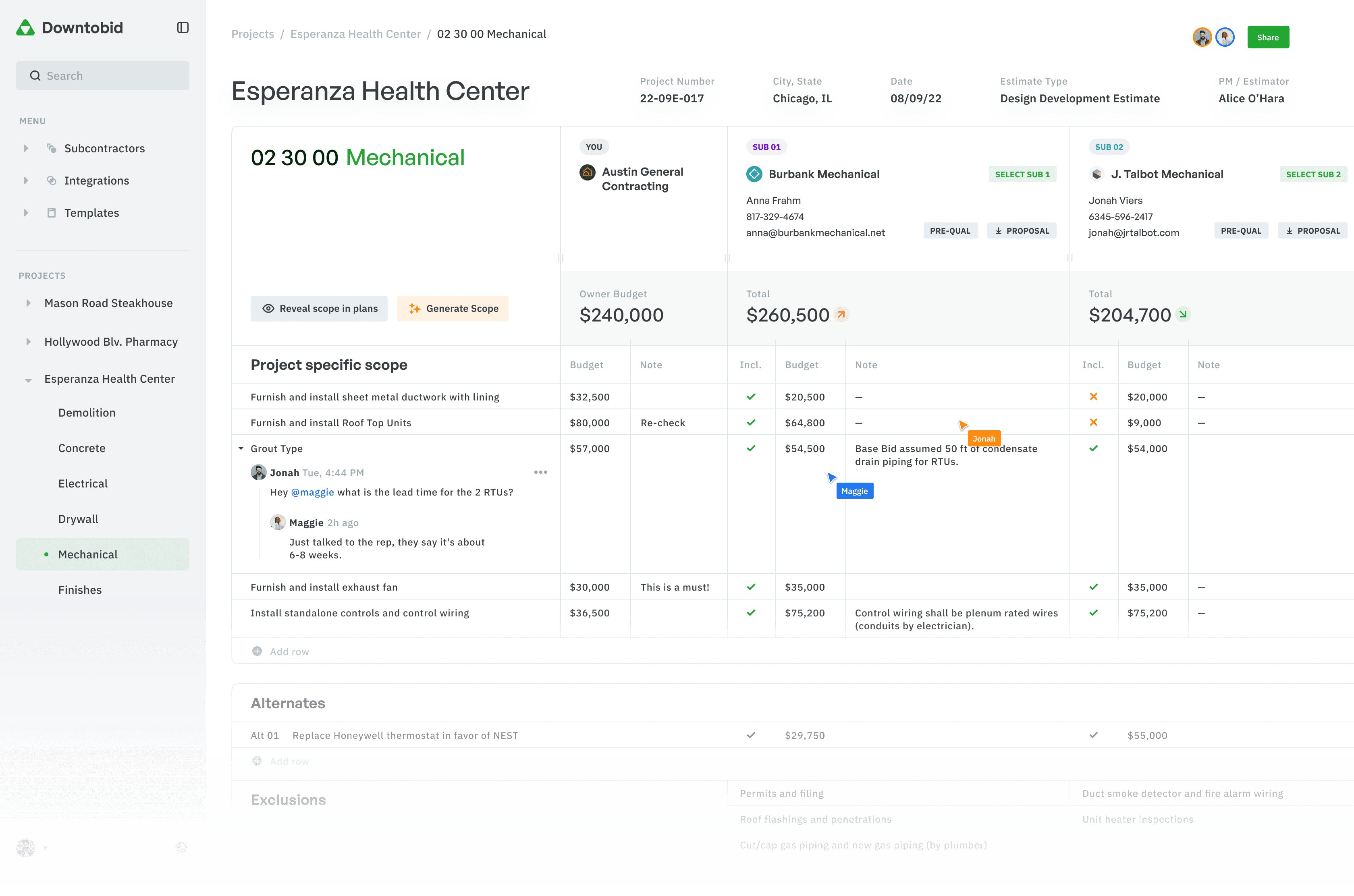This screenshot has height=896, width=1354.
Task: Toggle Alt 01 inclusion checkmark
Action: click(751, 735)
